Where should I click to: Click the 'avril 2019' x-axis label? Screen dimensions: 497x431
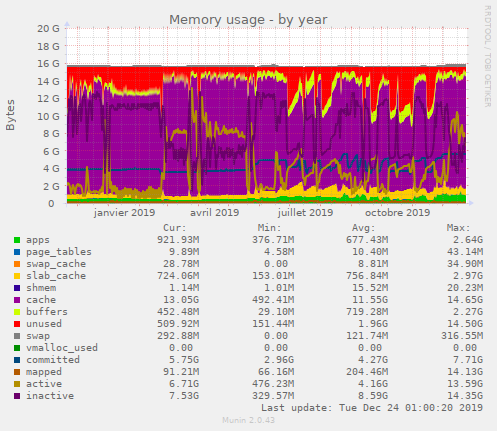coord(215,213)
